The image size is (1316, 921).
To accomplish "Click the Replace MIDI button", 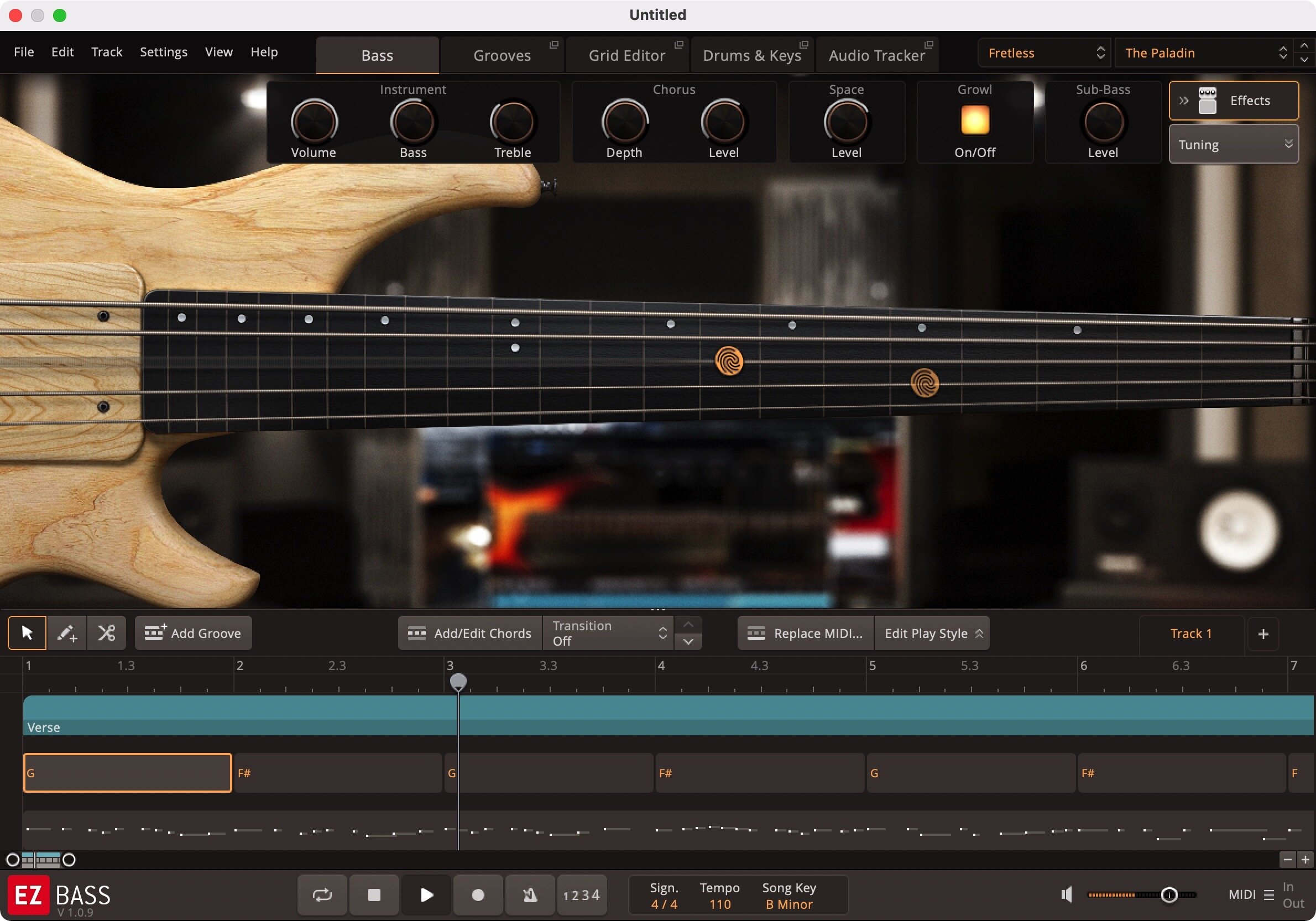I will click(805, 634).
